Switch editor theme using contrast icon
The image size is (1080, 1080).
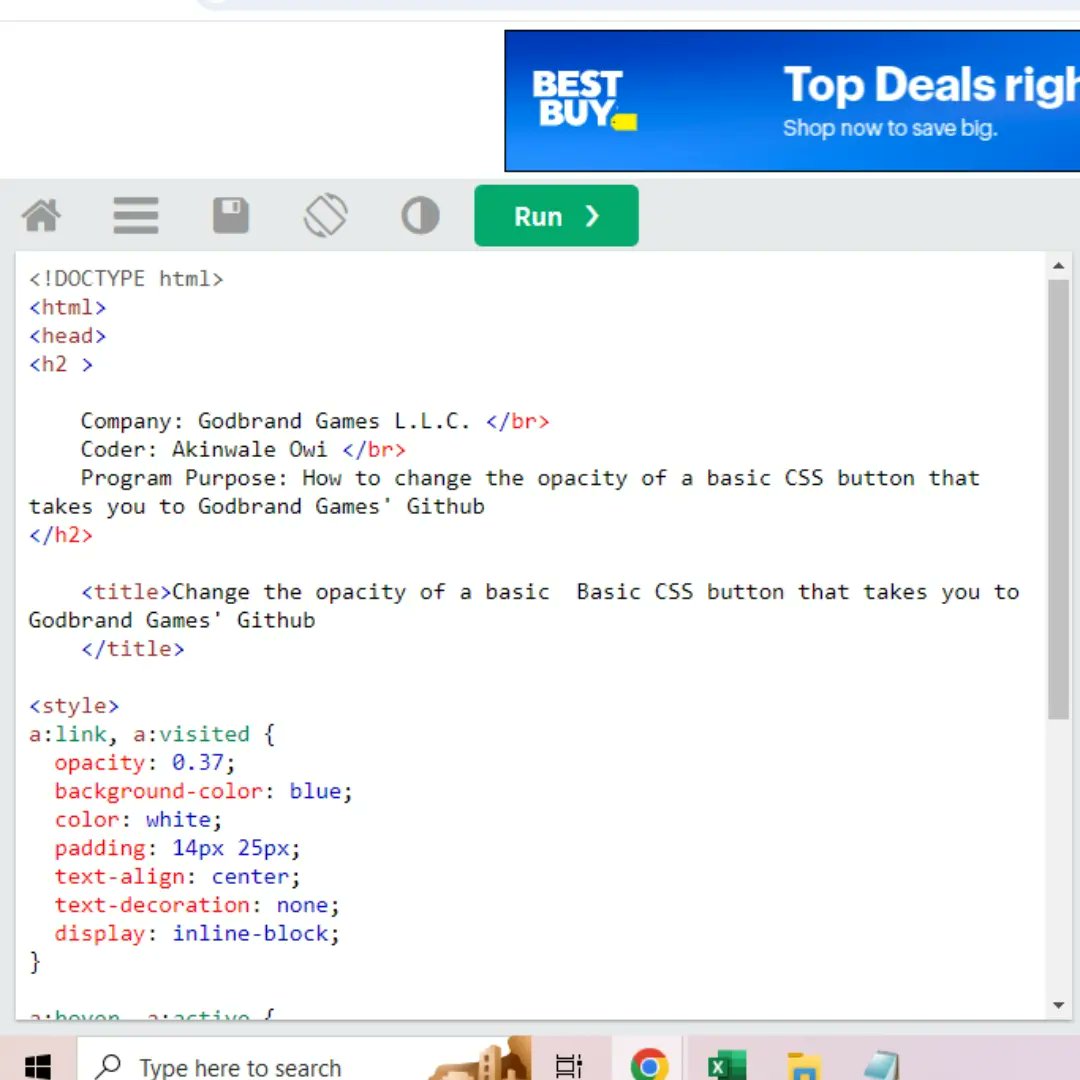(420, 215)
